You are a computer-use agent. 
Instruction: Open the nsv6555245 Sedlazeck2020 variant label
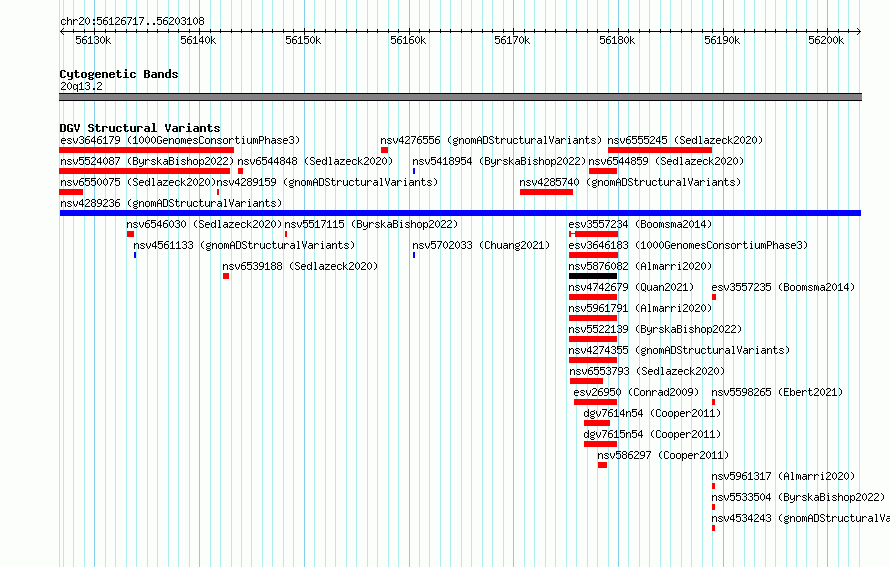(x=685, y=140)
